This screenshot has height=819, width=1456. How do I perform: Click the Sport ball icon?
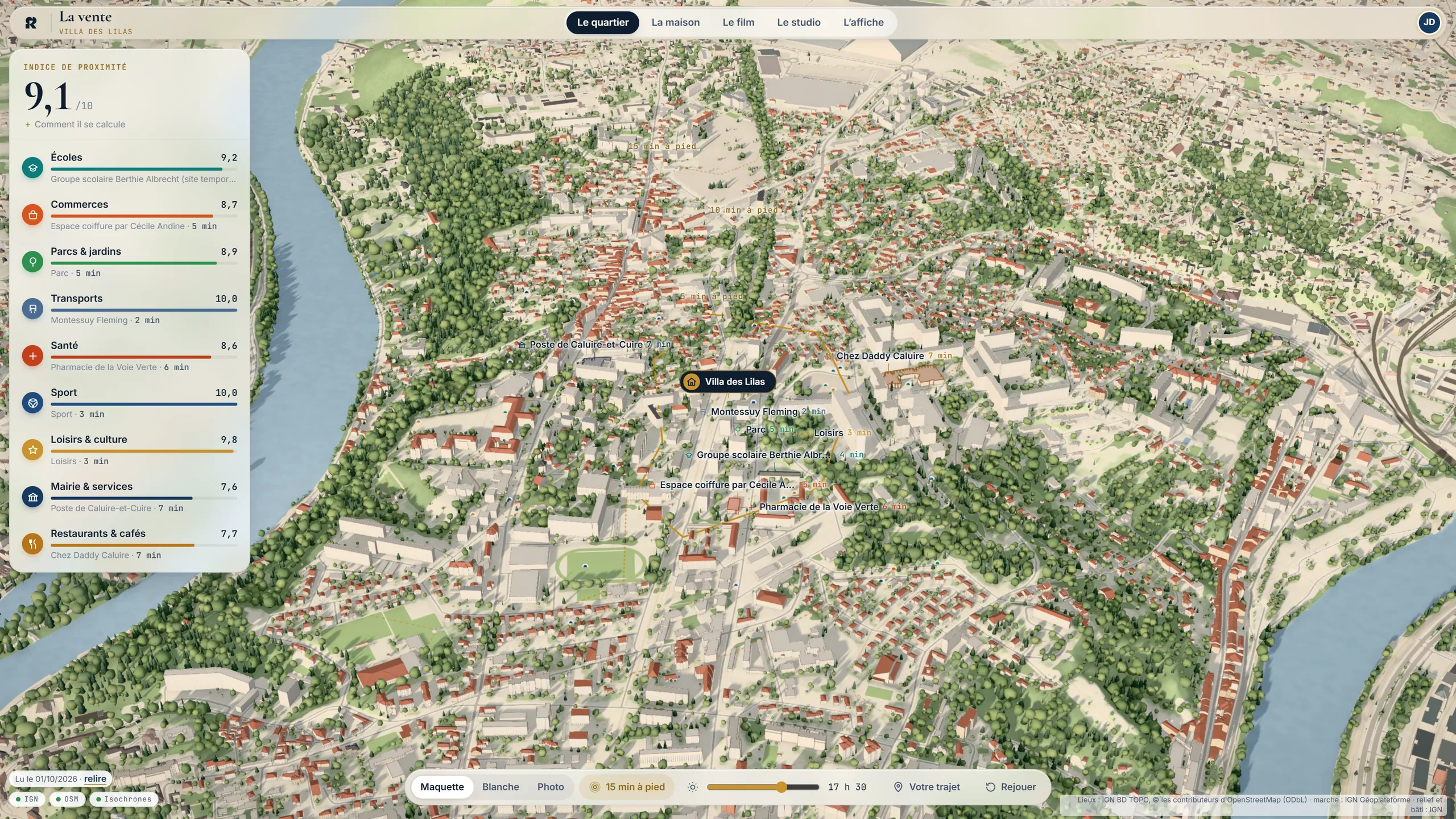[32, 403]
